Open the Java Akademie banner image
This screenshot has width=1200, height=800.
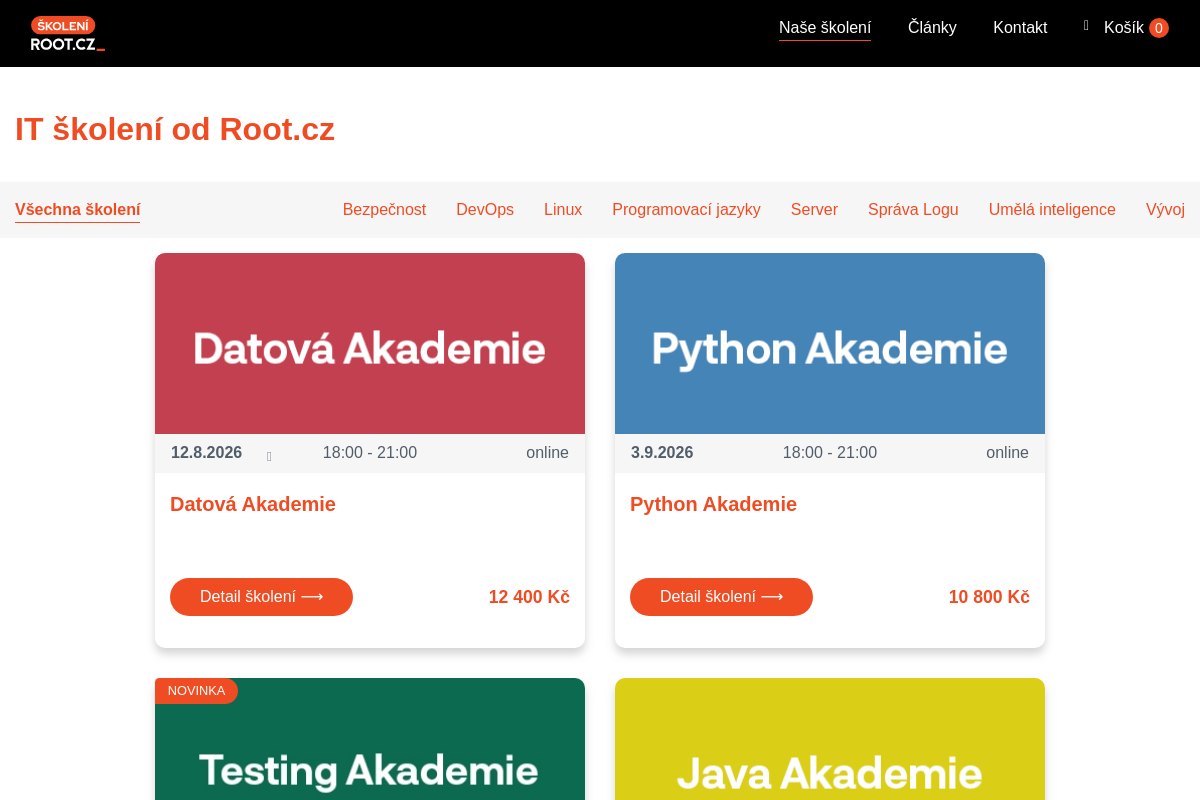(830, 739)
